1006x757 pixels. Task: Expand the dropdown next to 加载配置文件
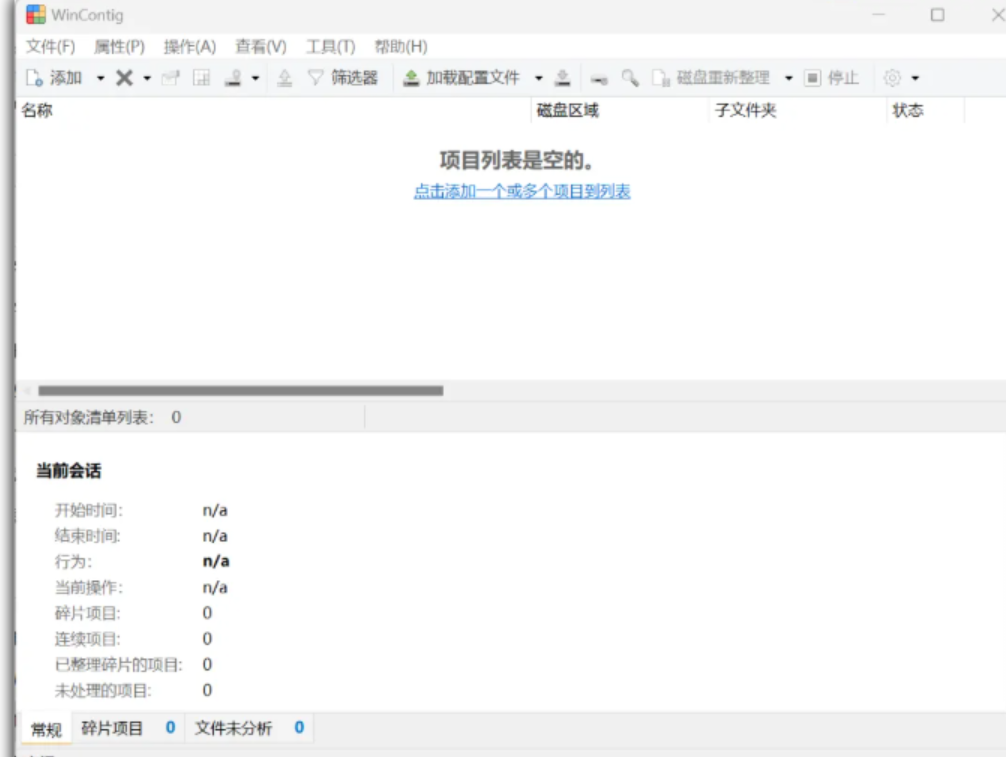click(539, 78)
